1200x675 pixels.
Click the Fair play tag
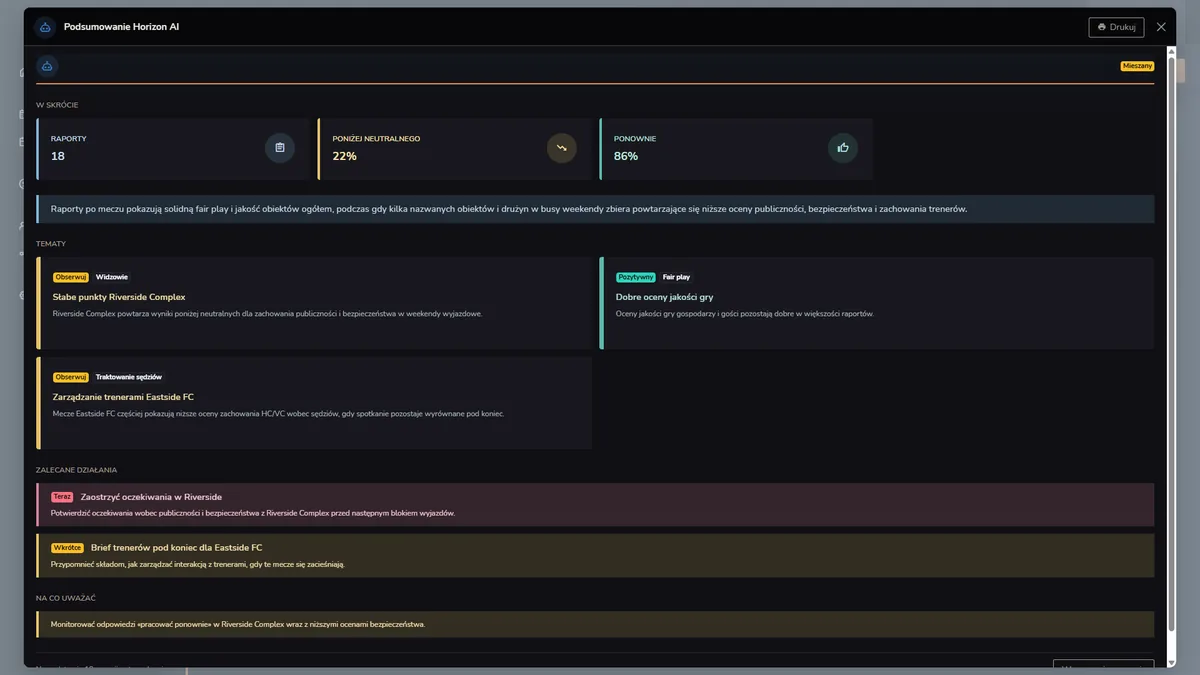click(x=677, y=277)
